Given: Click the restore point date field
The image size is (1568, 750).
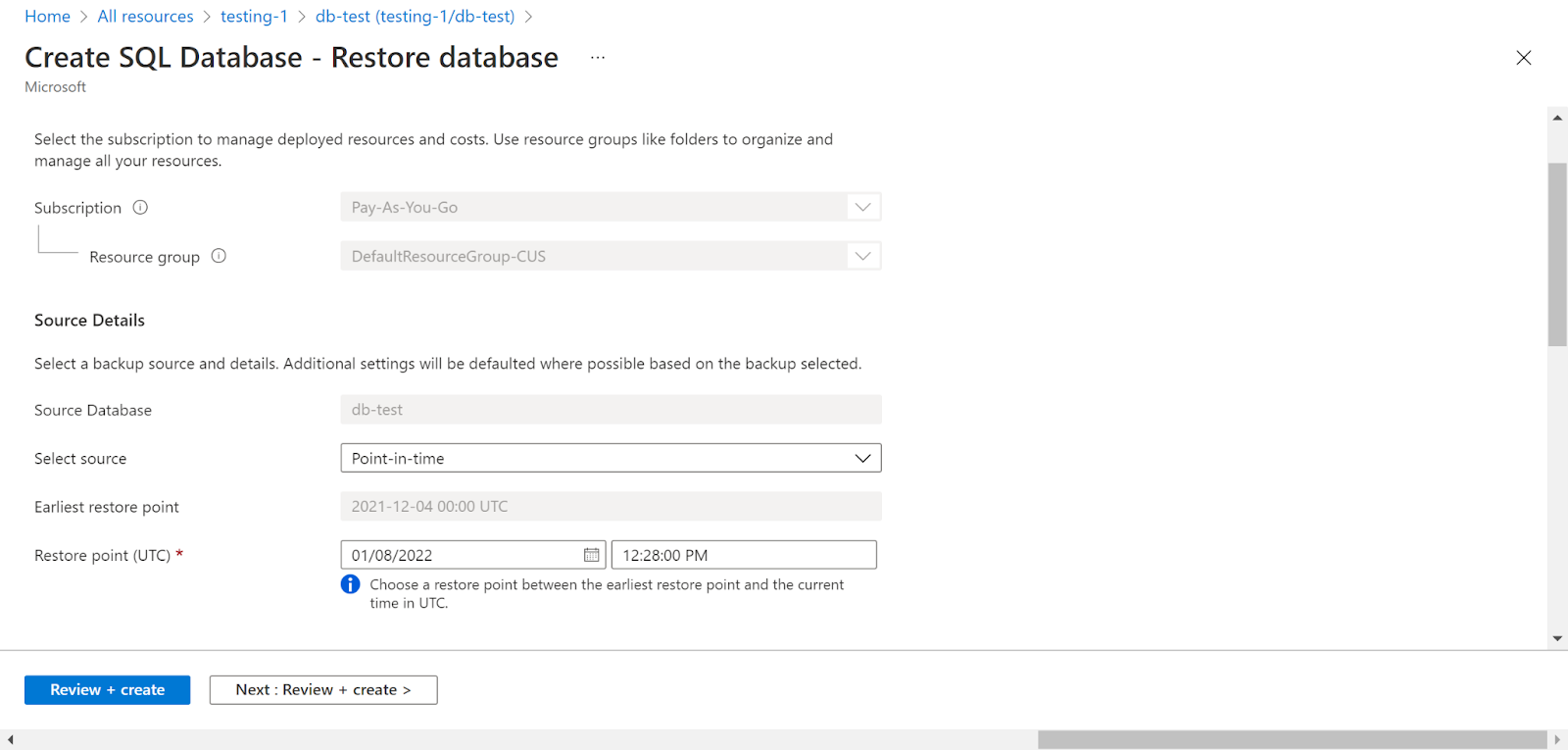Looking at the screenshot, I should [x=461, y=555].
